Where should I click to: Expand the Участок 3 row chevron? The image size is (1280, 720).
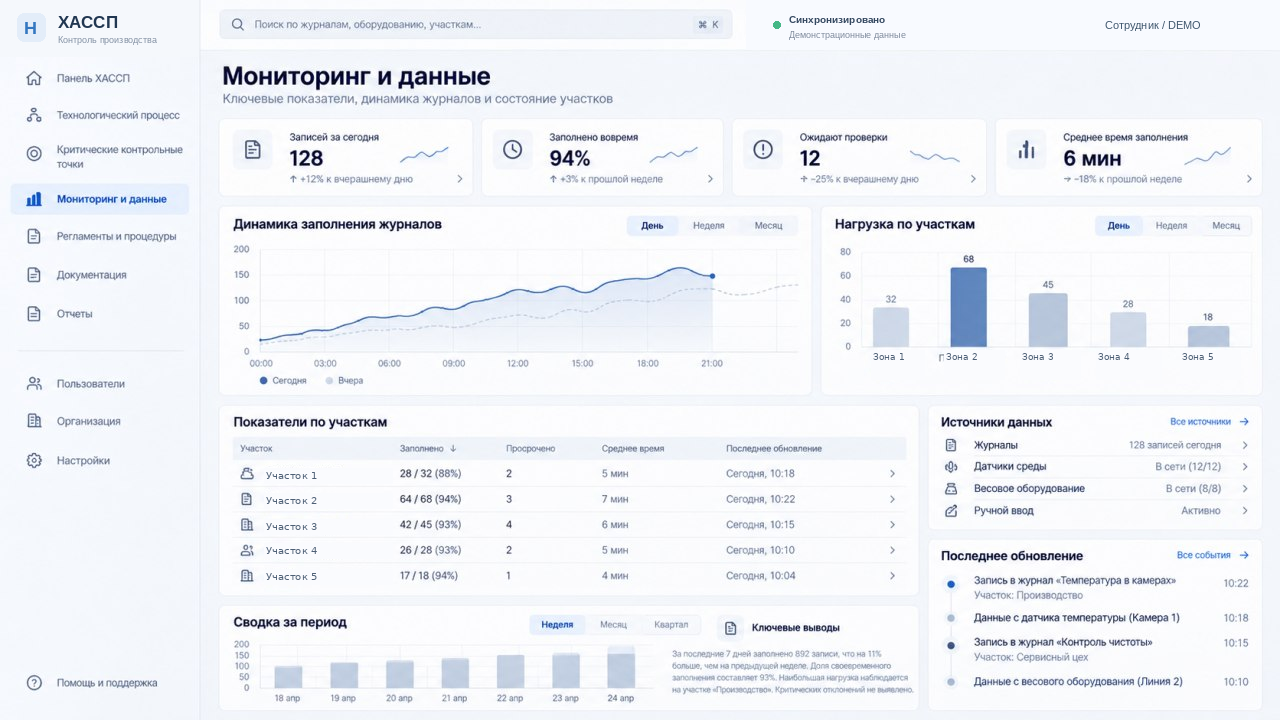[892, 525]
